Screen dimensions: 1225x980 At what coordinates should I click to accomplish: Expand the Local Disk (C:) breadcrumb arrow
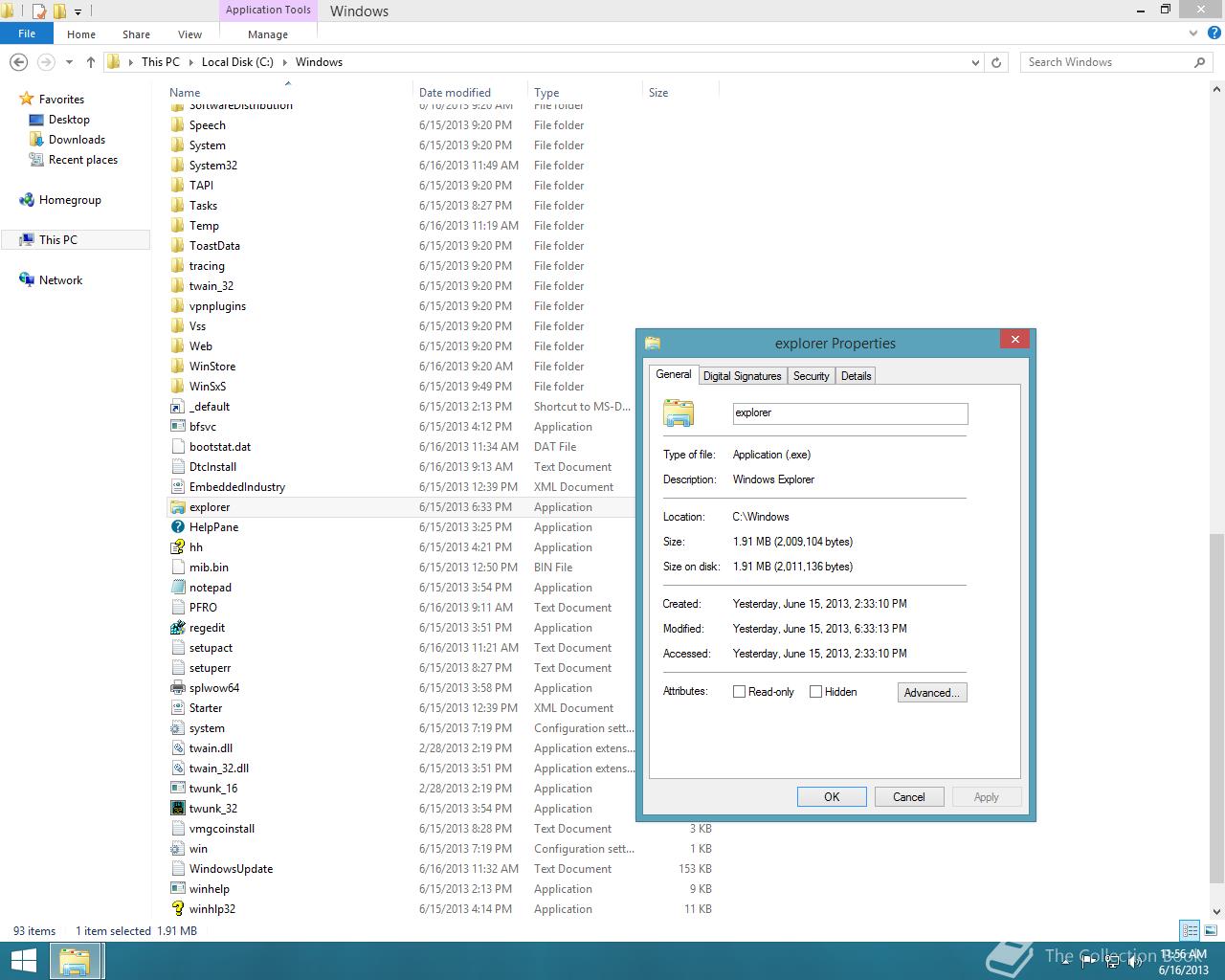[284, 62]
